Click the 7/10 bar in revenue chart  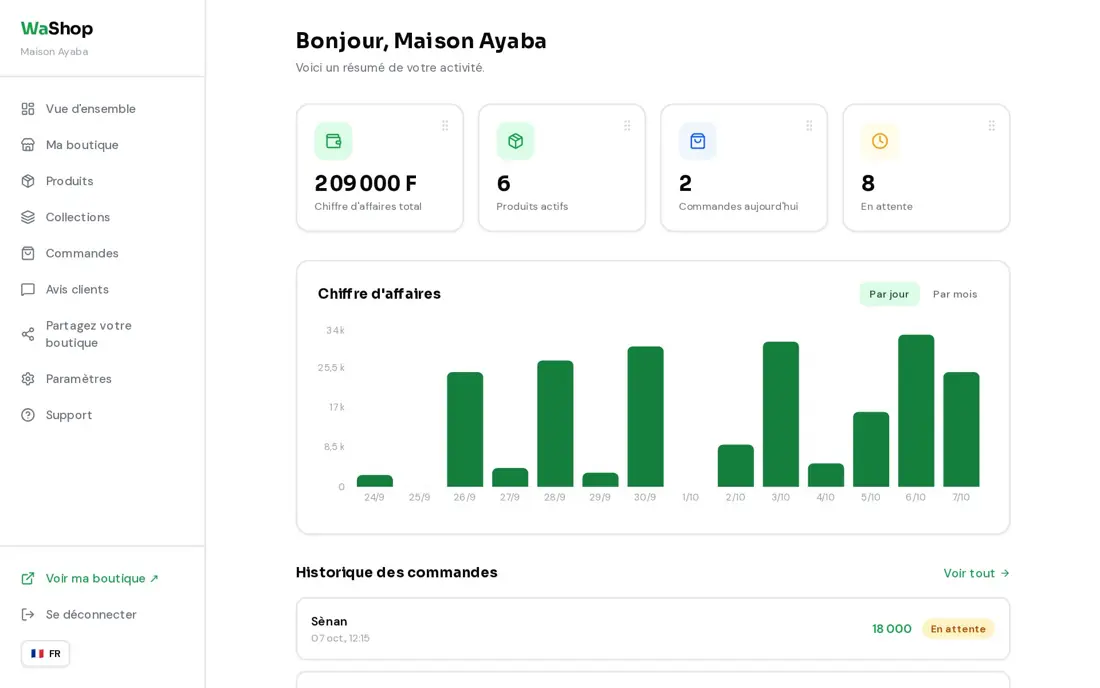(961, 429)
